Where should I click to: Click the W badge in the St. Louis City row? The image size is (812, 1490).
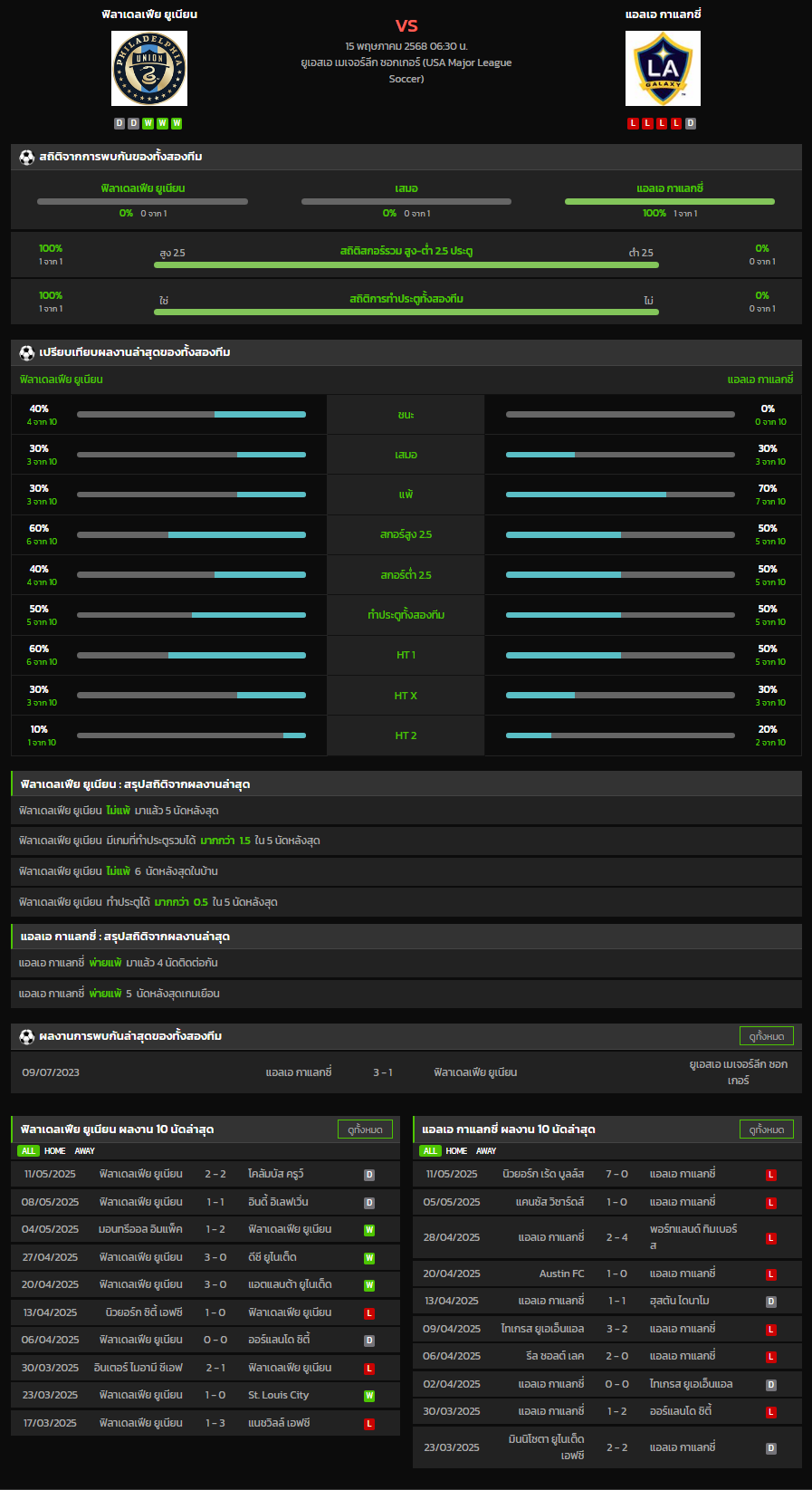(369, 1396)
